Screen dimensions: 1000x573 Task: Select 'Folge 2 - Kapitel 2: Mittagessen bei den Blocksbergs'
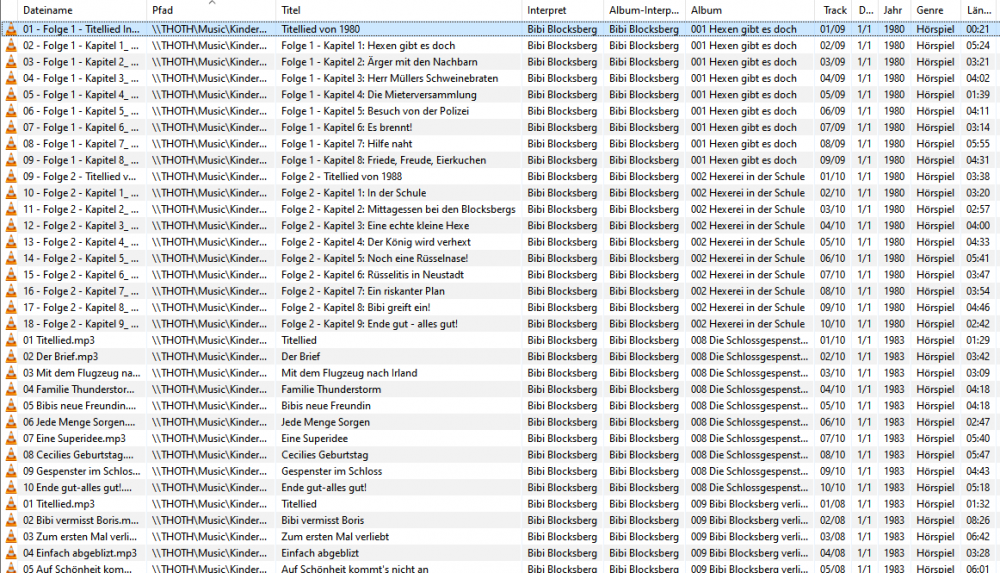(x=399, y=209)
